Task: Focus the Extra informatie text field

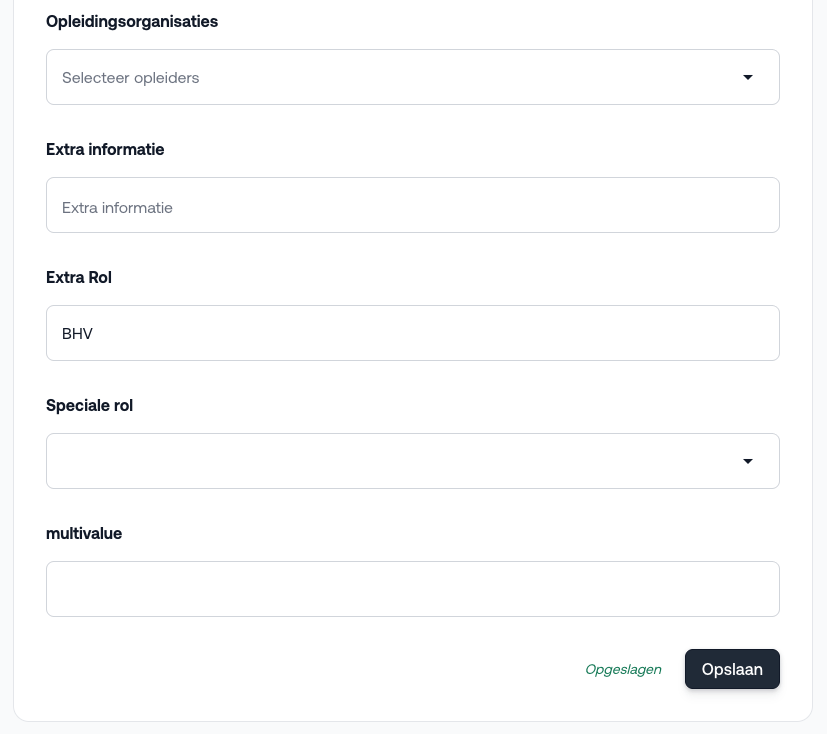Action: tap(413, 205)
